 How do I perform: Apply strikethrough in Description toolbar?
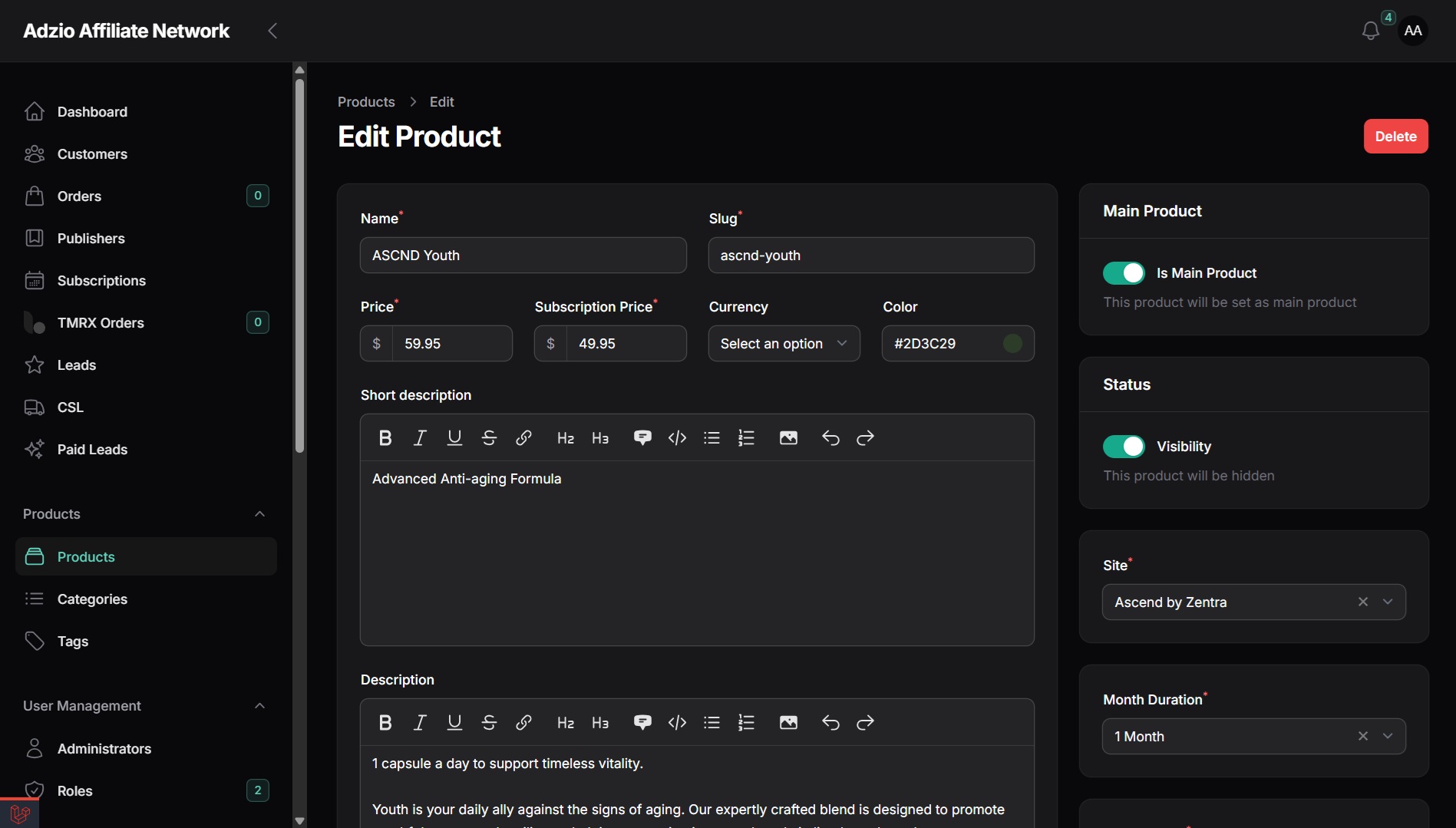tap(489, 723)
